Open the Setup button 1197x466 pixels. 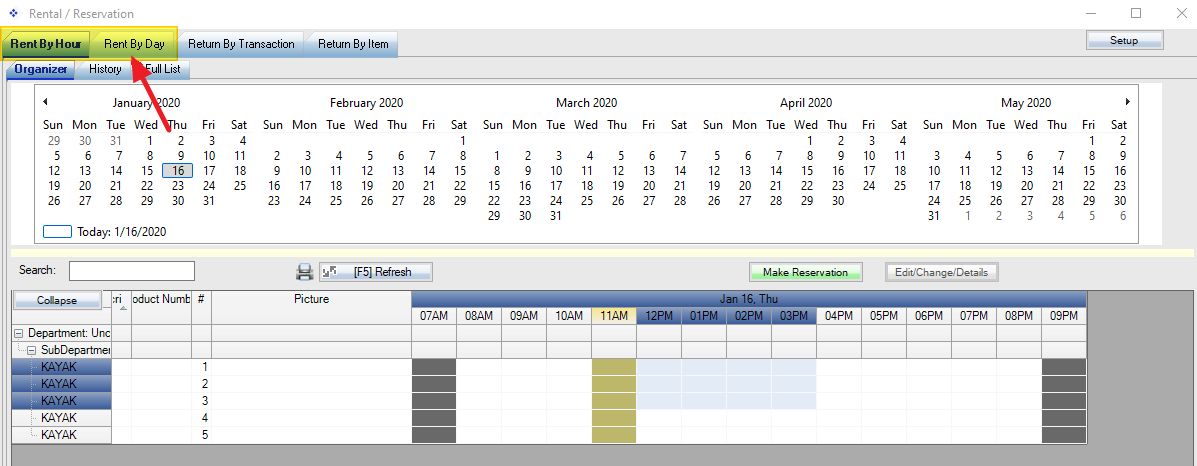pos(1124,40)
